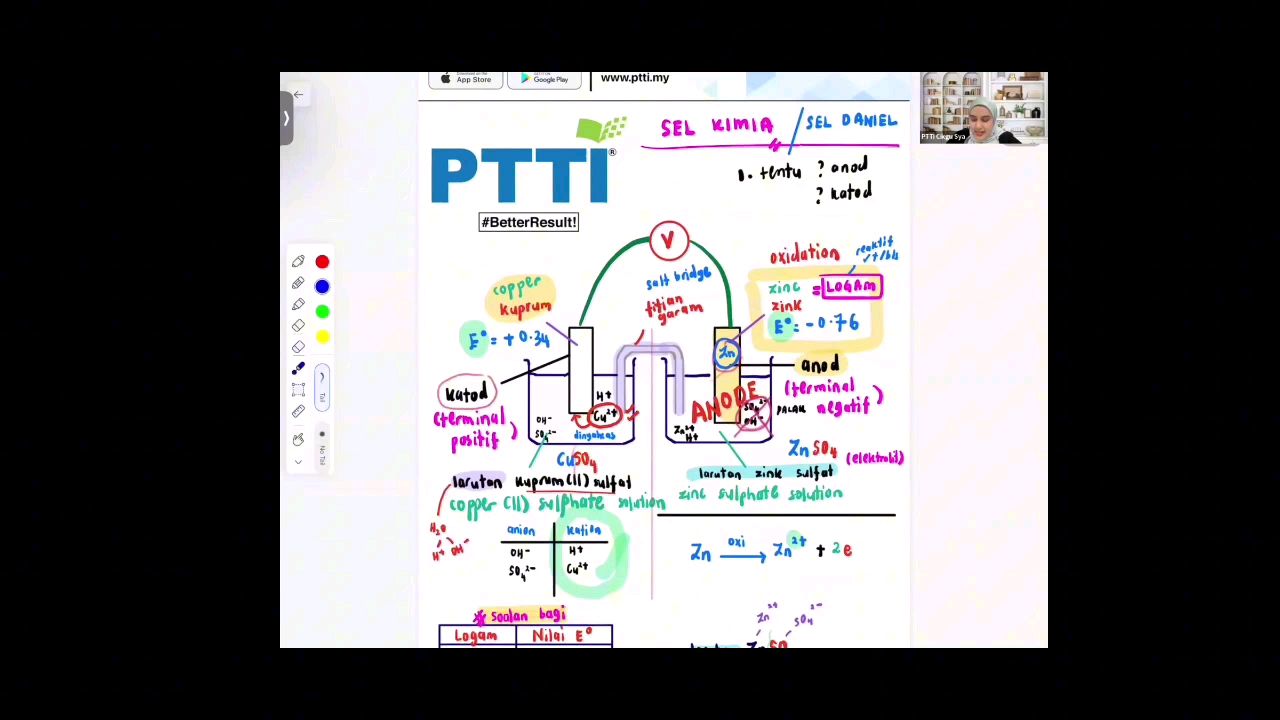Select the lower eraser tool

pos(298,347)
